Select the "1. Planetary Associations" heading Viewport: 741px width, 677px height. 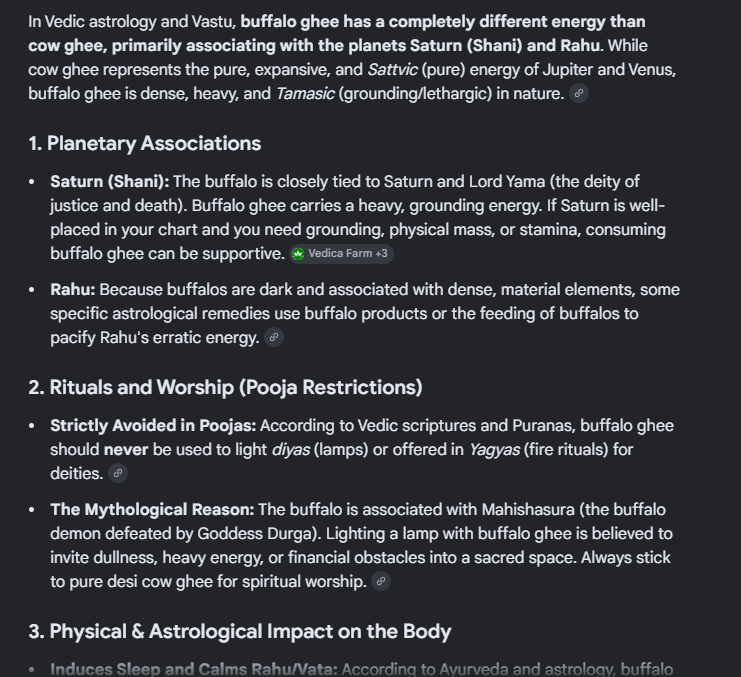[x=145, y=144]
